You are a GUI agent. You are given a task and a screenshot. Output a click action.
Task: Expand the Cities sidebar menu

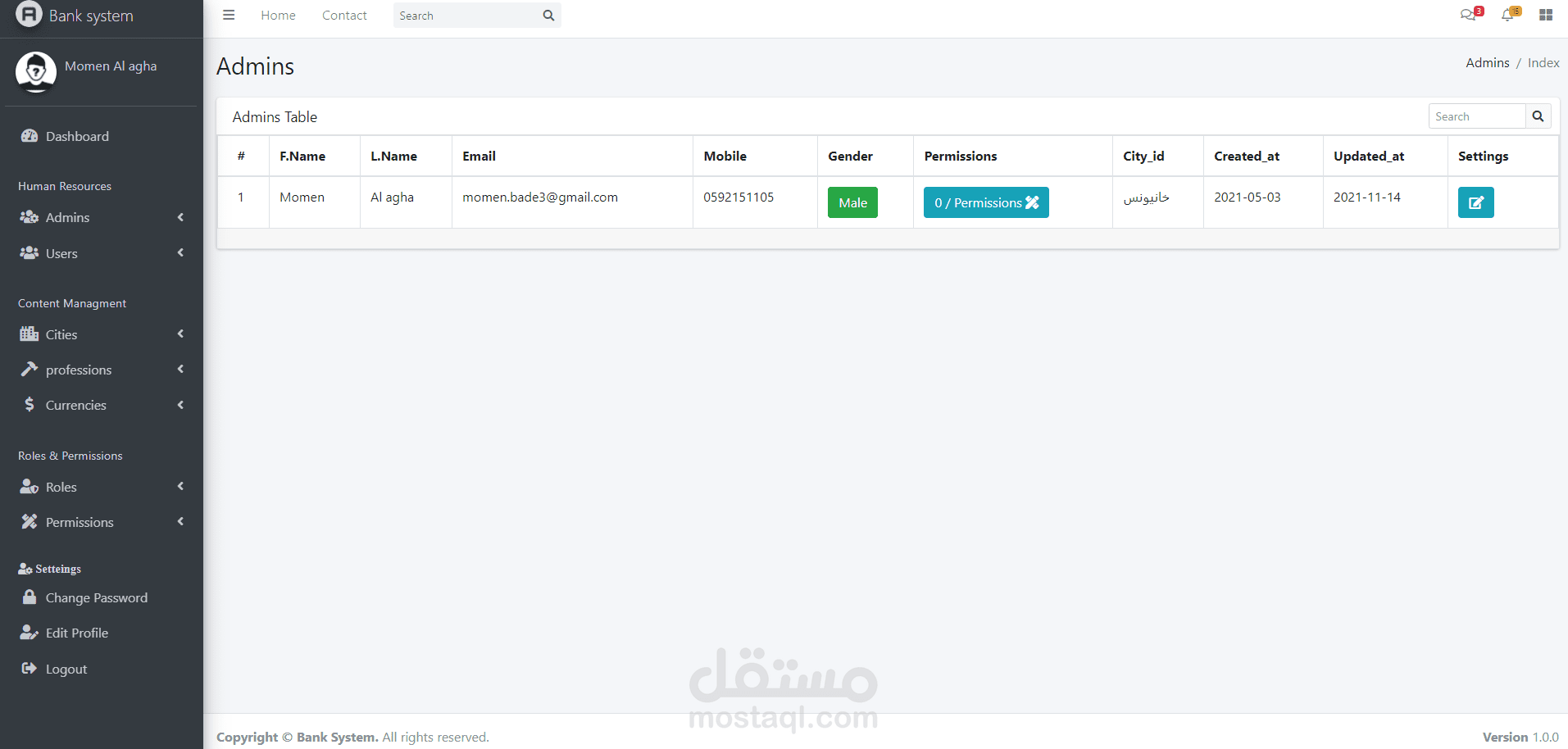click(102, 334)
